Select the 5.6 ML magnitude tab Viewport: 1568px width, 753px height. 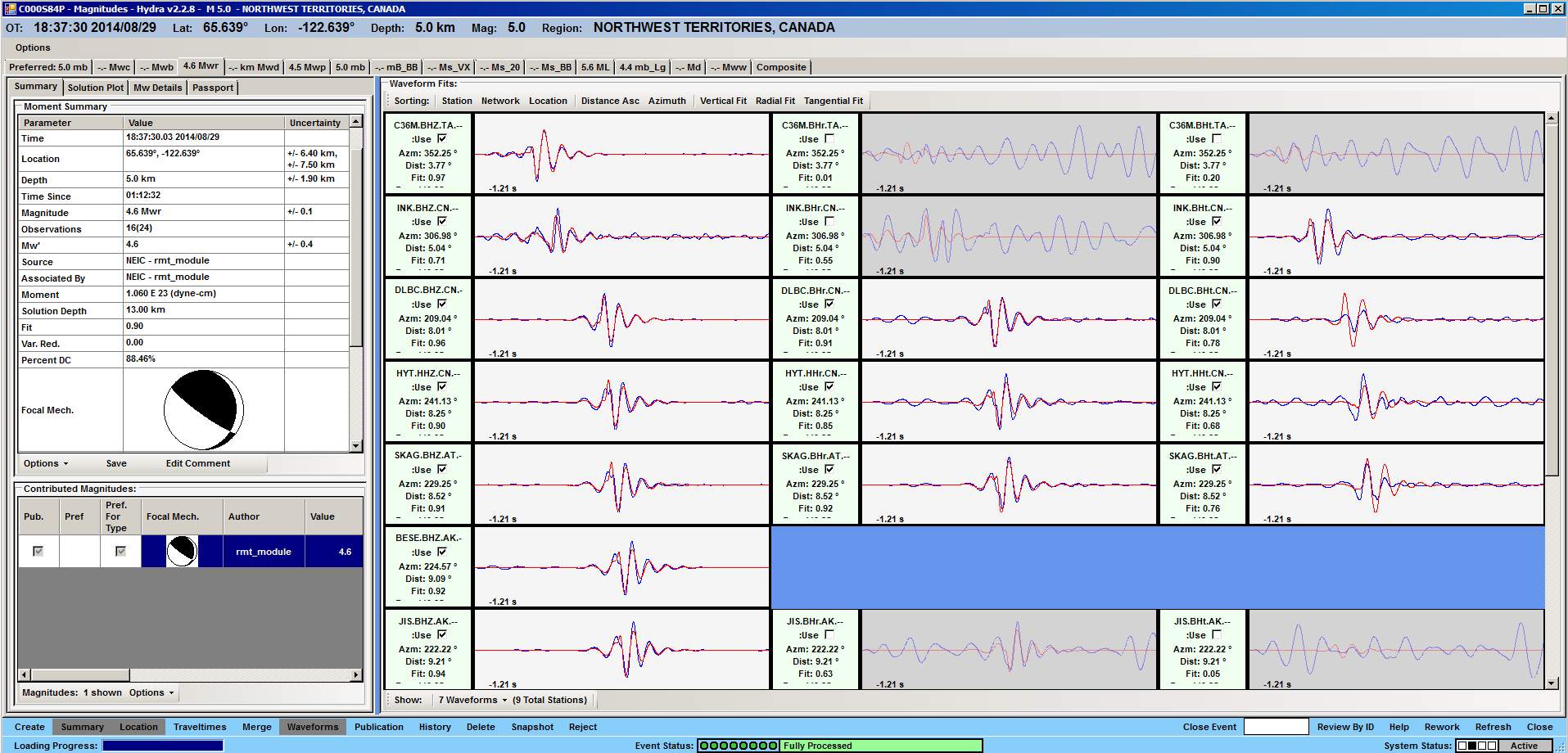click(595, 67)
